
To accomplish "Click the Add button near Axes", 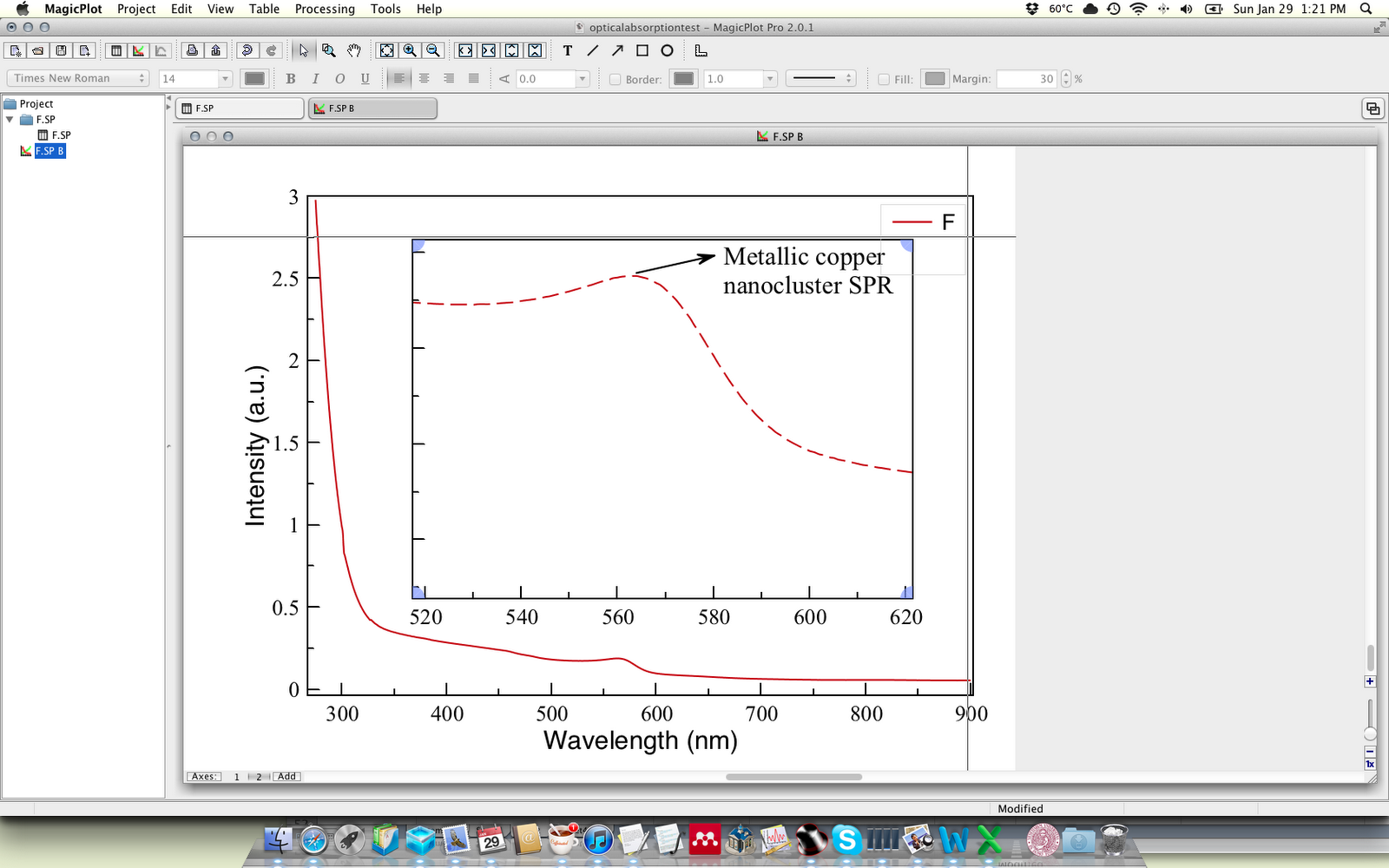I will tap(286, 776).
